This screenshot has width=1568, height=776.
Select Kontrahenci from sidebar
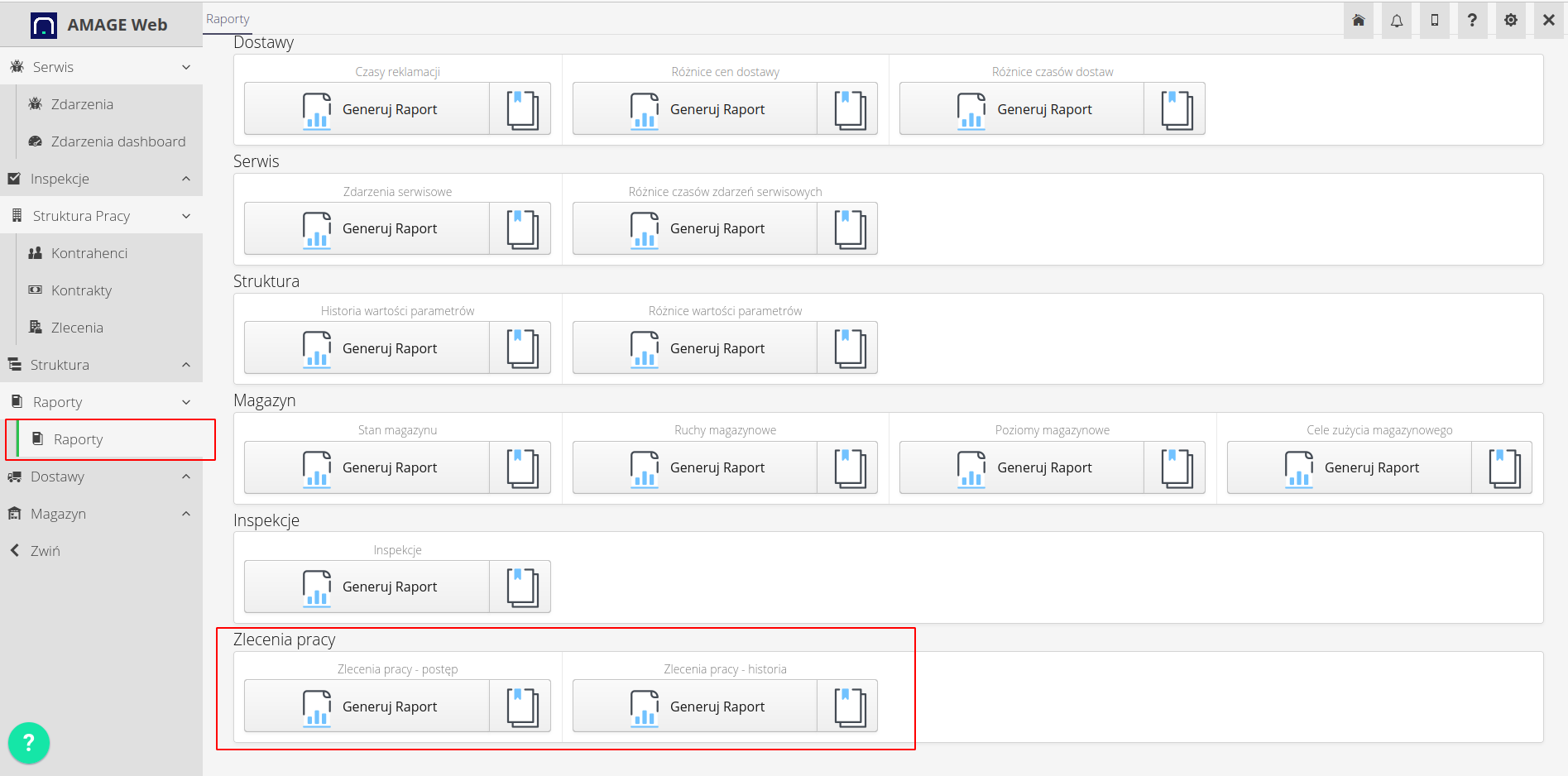click(x=89, y=253)
